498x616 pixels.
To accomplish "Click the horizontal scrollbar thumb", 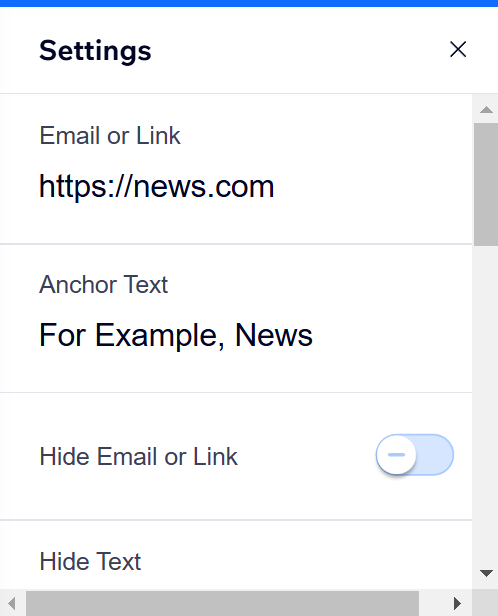I will pyautogui.click(x=222, y=603).
